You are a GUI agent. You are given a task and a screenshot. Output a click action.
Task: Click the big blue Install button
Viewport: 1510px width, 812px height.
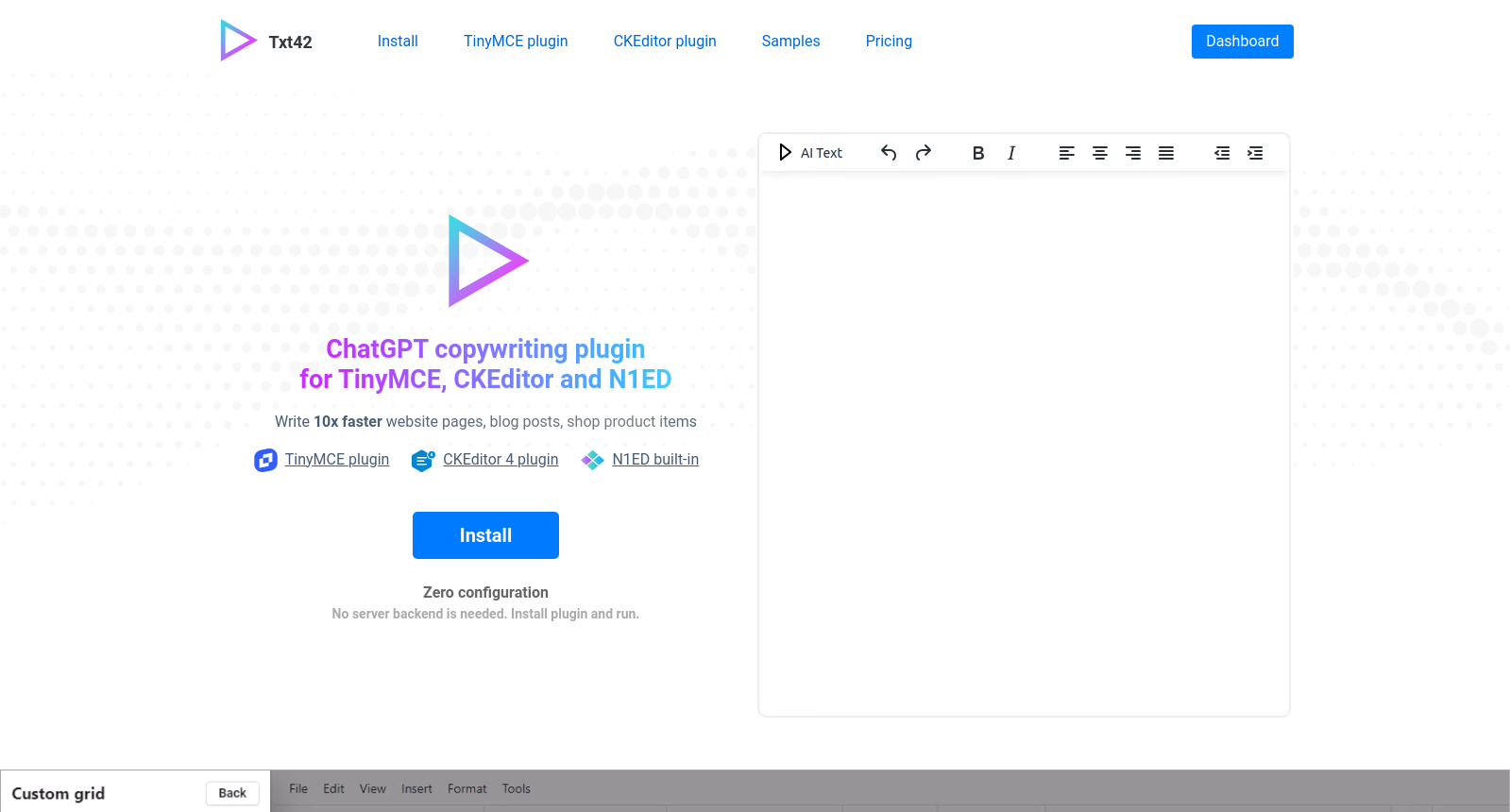click(485, 535)
